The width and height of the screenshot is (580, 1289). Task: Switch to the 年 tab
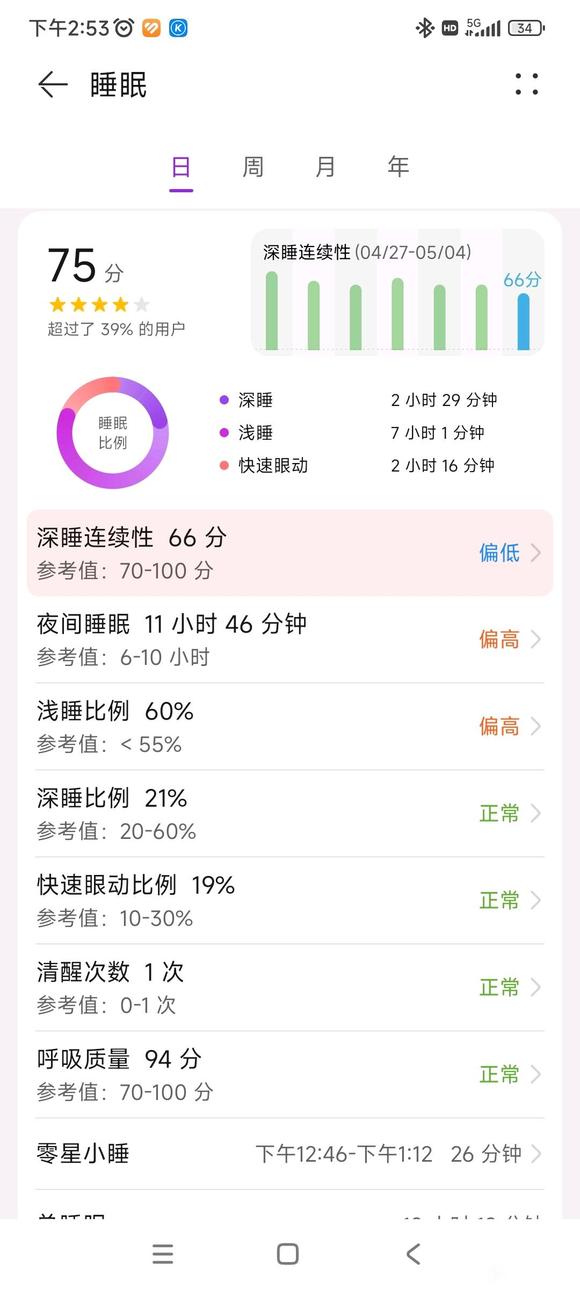(x=397, y=167)
